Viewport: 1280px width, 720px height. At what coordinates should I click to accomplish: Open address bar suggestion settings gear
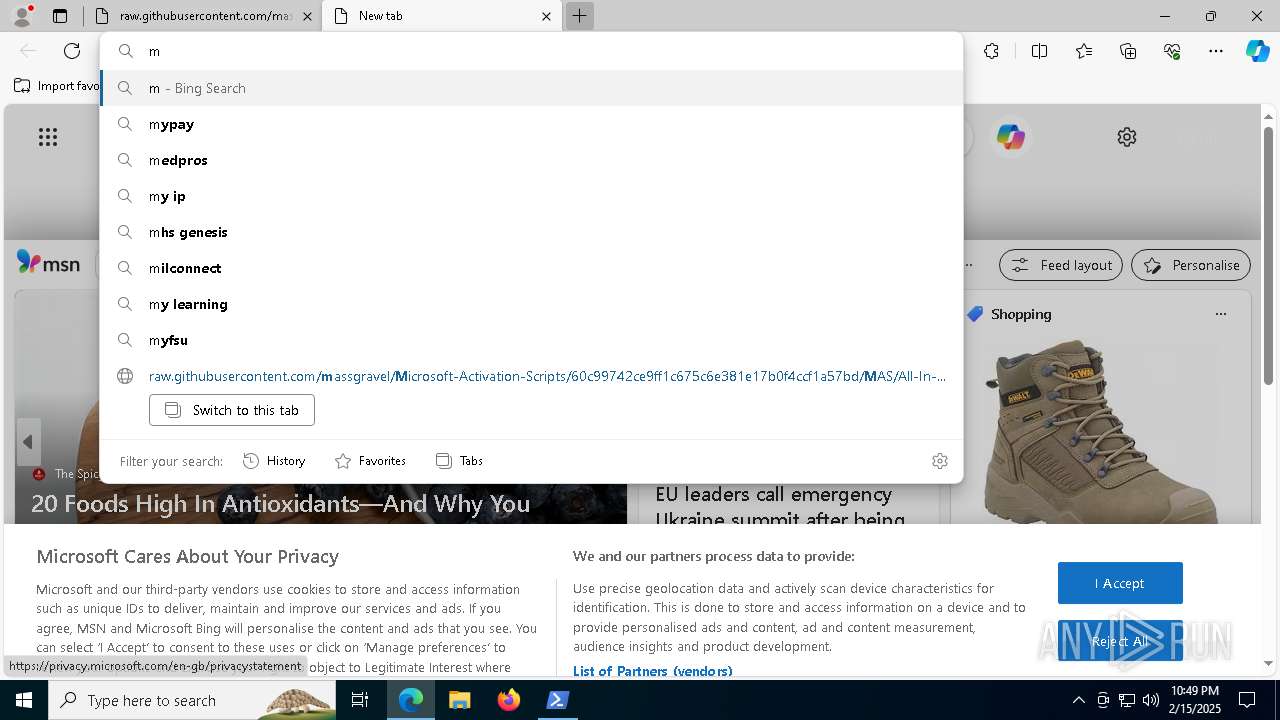(x=940, y=461)
